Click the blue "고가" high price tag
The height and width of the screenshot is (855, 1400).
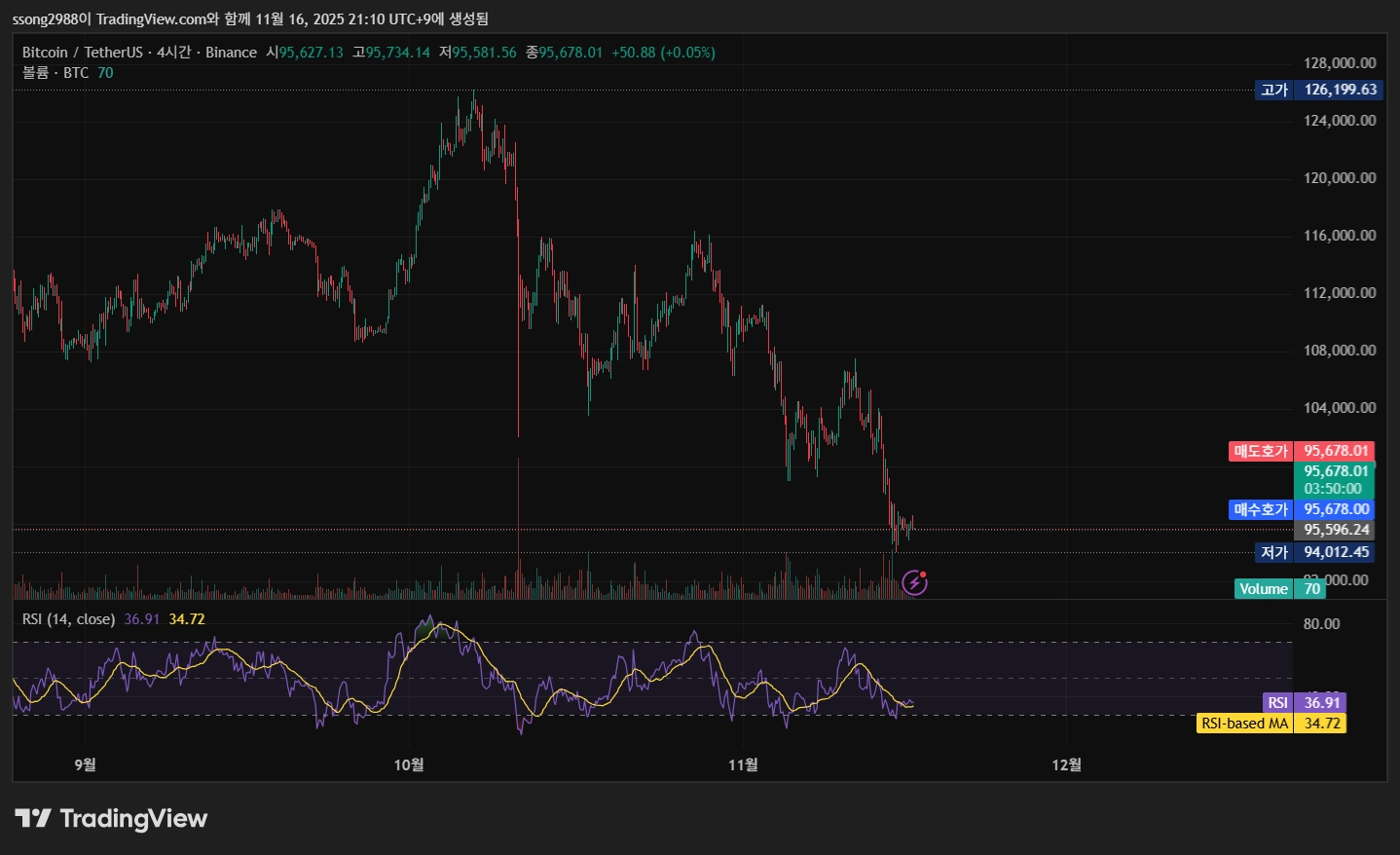click(x=1274, y=90)
